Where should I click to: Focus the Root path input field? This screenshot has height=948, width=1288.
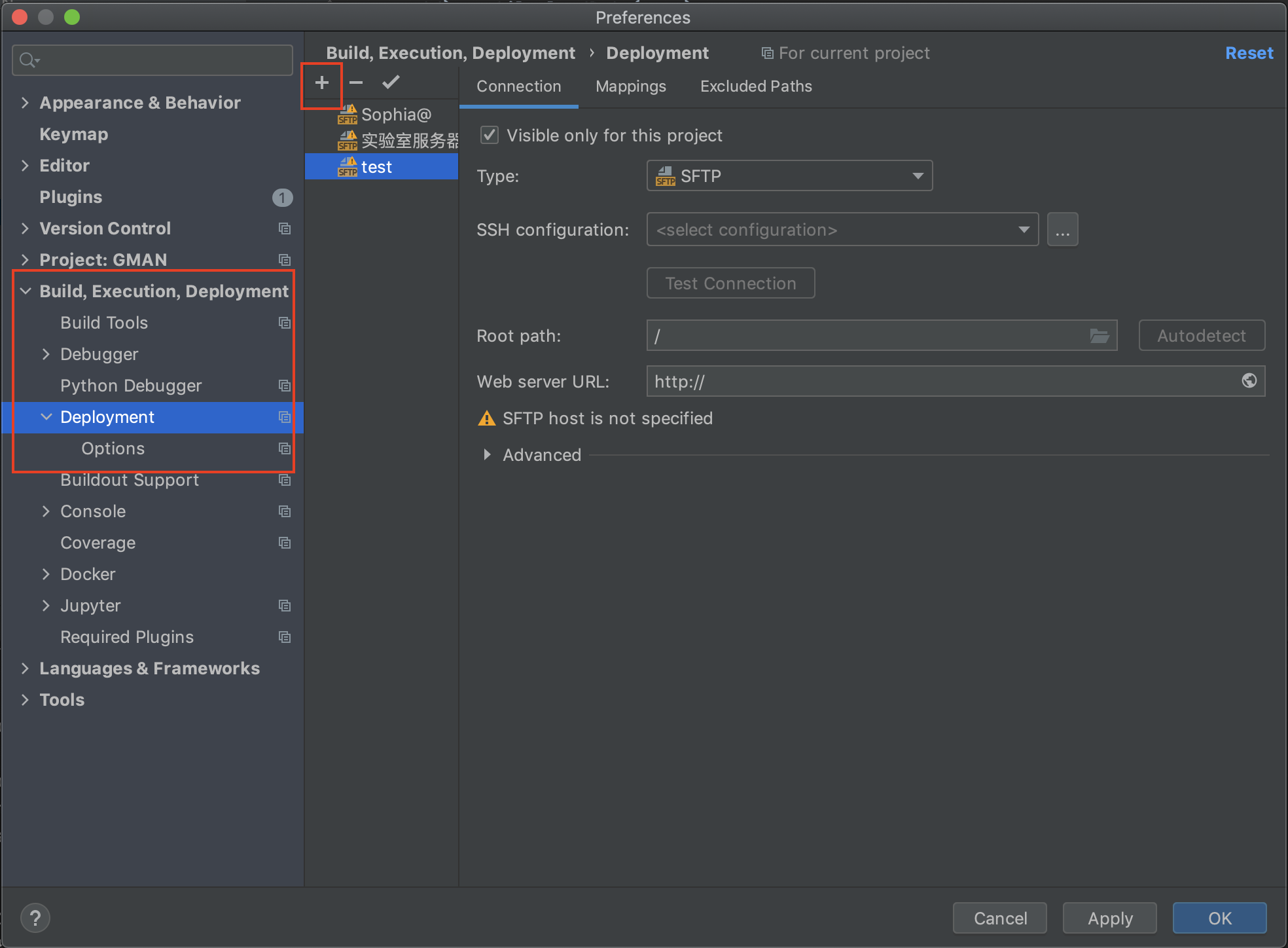coord(882,335)
